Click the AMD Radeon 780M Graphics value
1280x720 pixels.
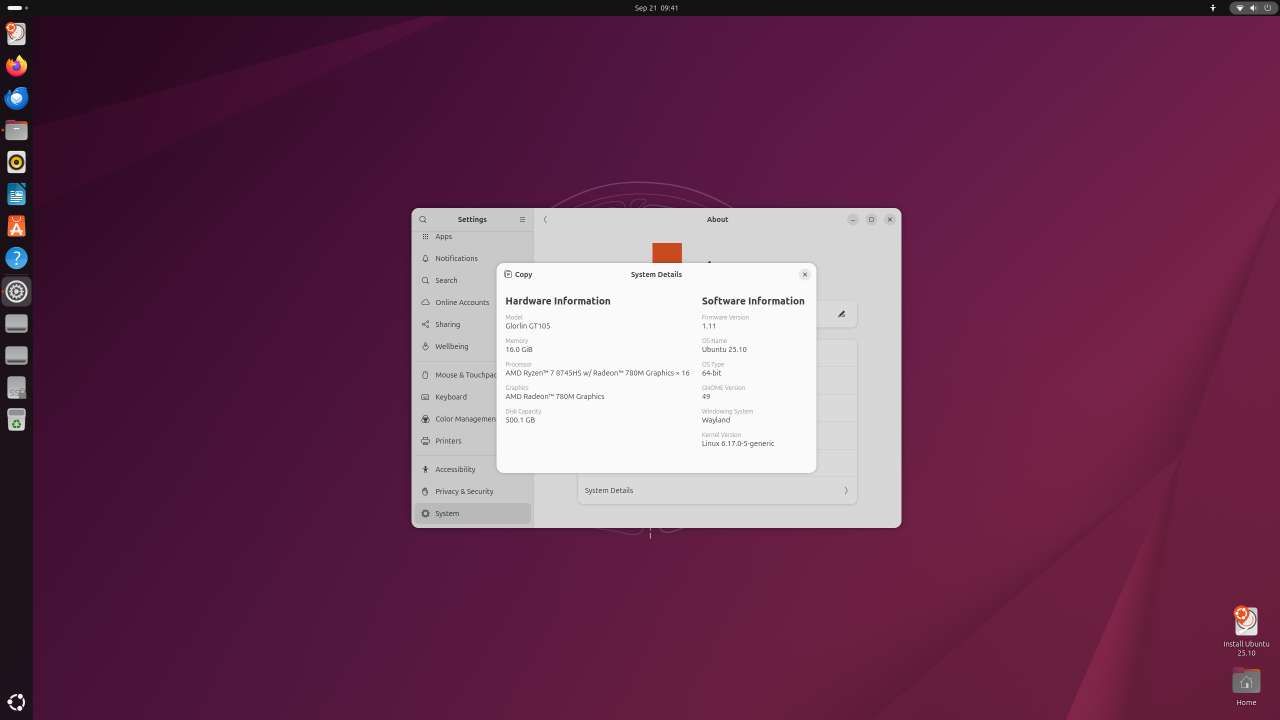pos(555,396)
